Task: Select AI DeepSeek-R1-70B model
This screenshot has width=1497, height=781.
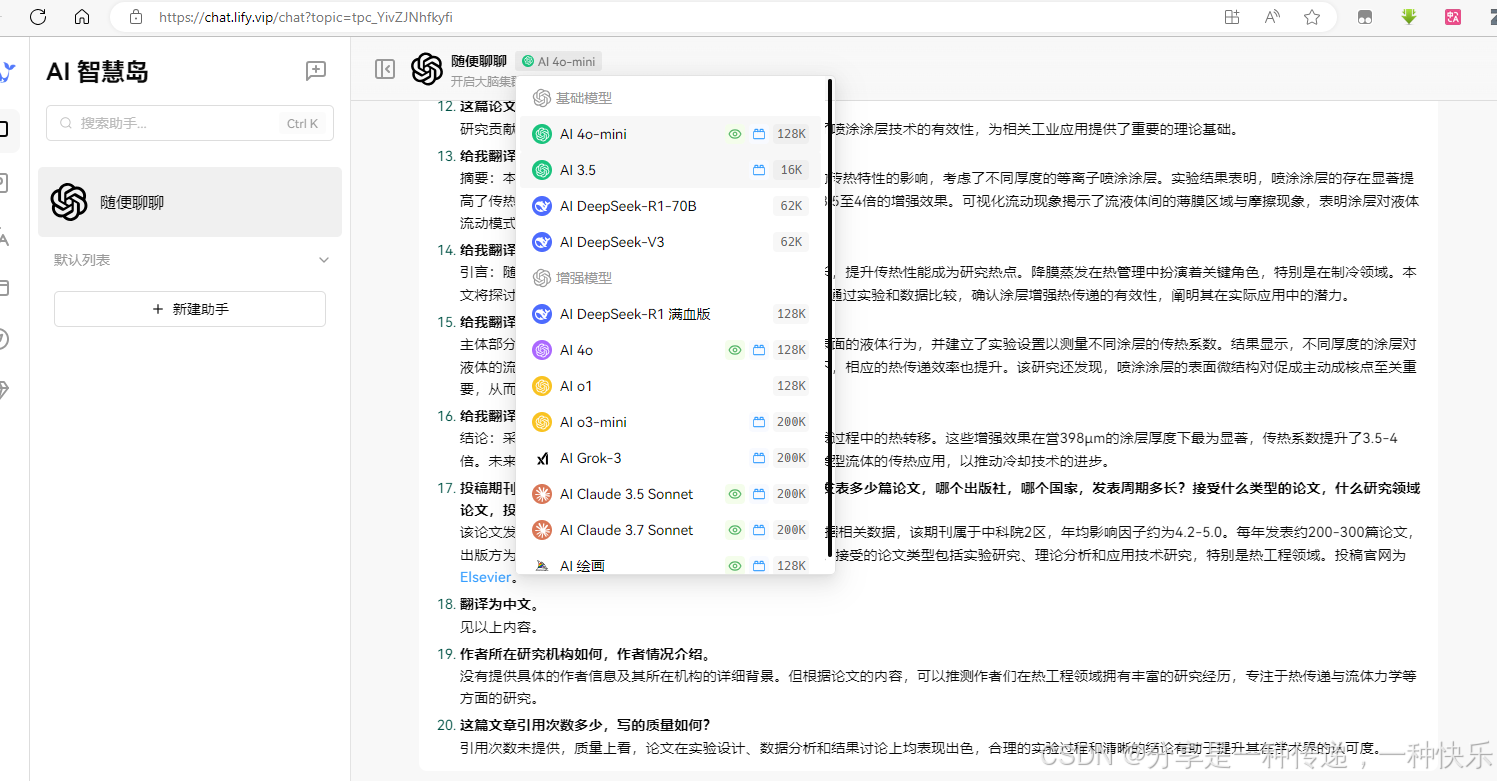Action: click(x=670, y=206)
